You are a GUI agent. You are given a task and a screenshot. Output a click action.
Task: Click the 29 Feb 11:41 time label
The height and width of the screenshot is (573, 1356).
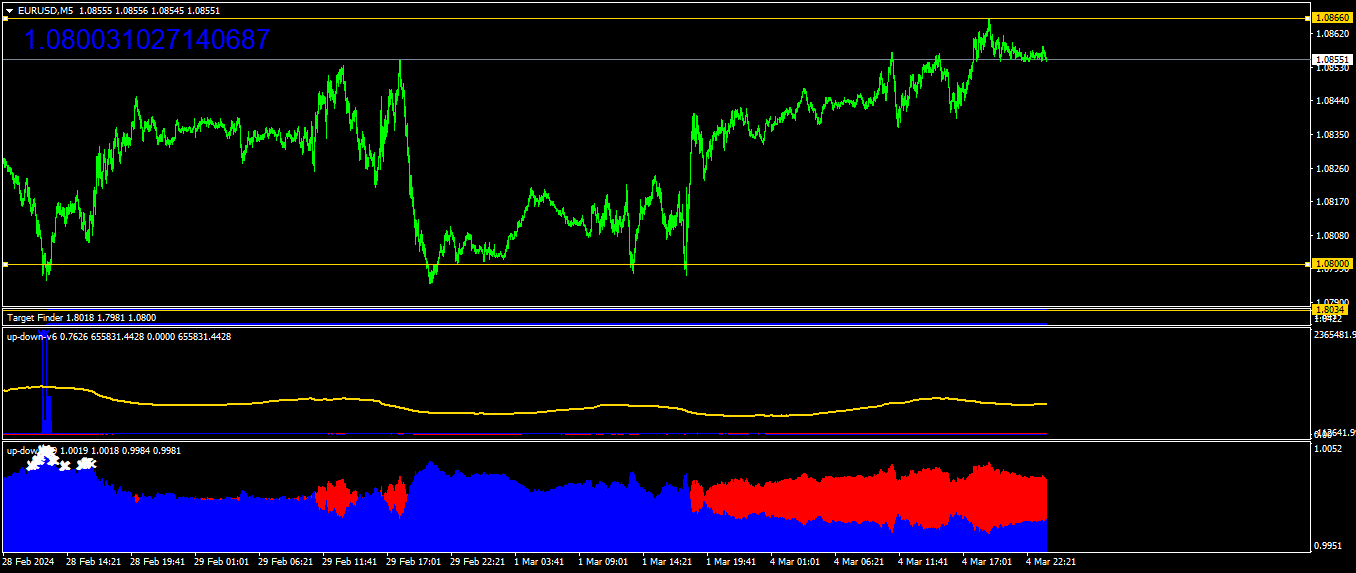coord(350,563)
